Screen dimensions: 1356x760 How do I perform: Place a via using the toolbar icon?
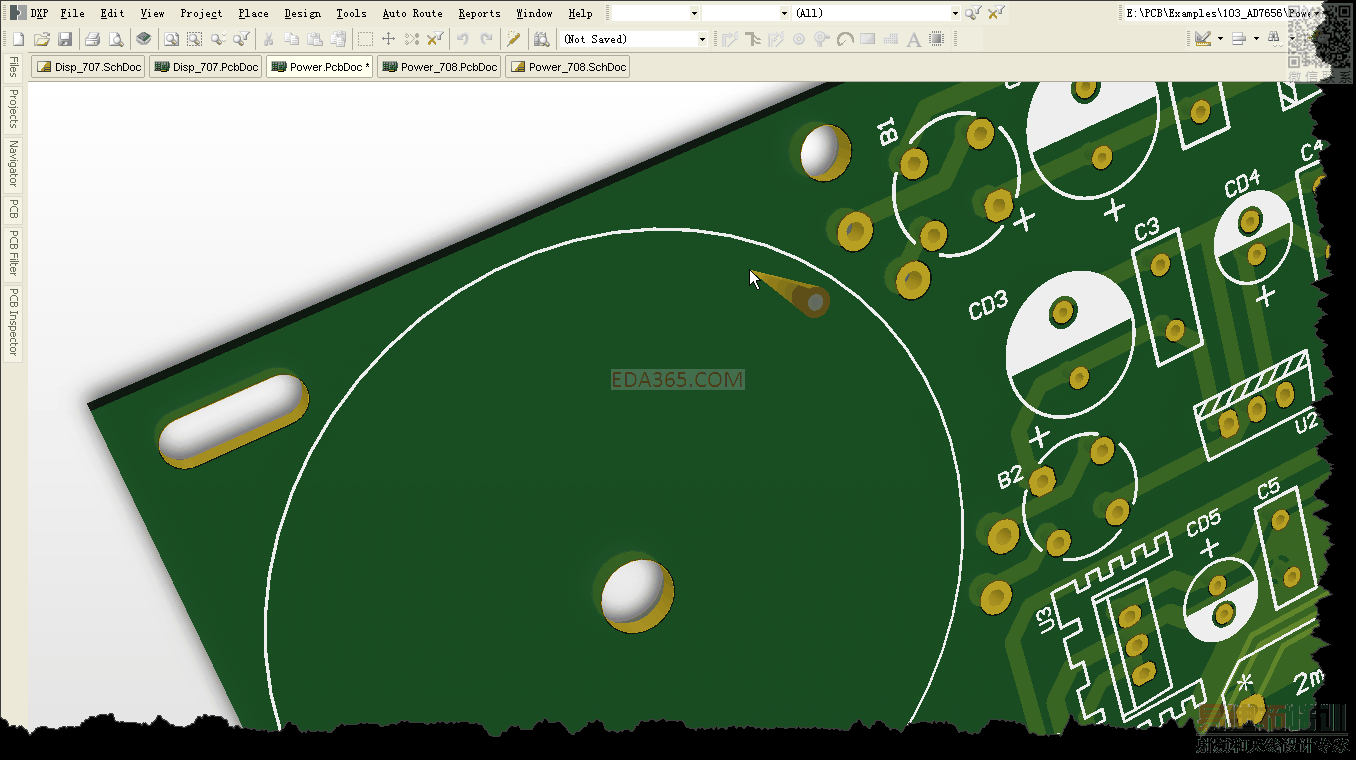tap(822, 39)
